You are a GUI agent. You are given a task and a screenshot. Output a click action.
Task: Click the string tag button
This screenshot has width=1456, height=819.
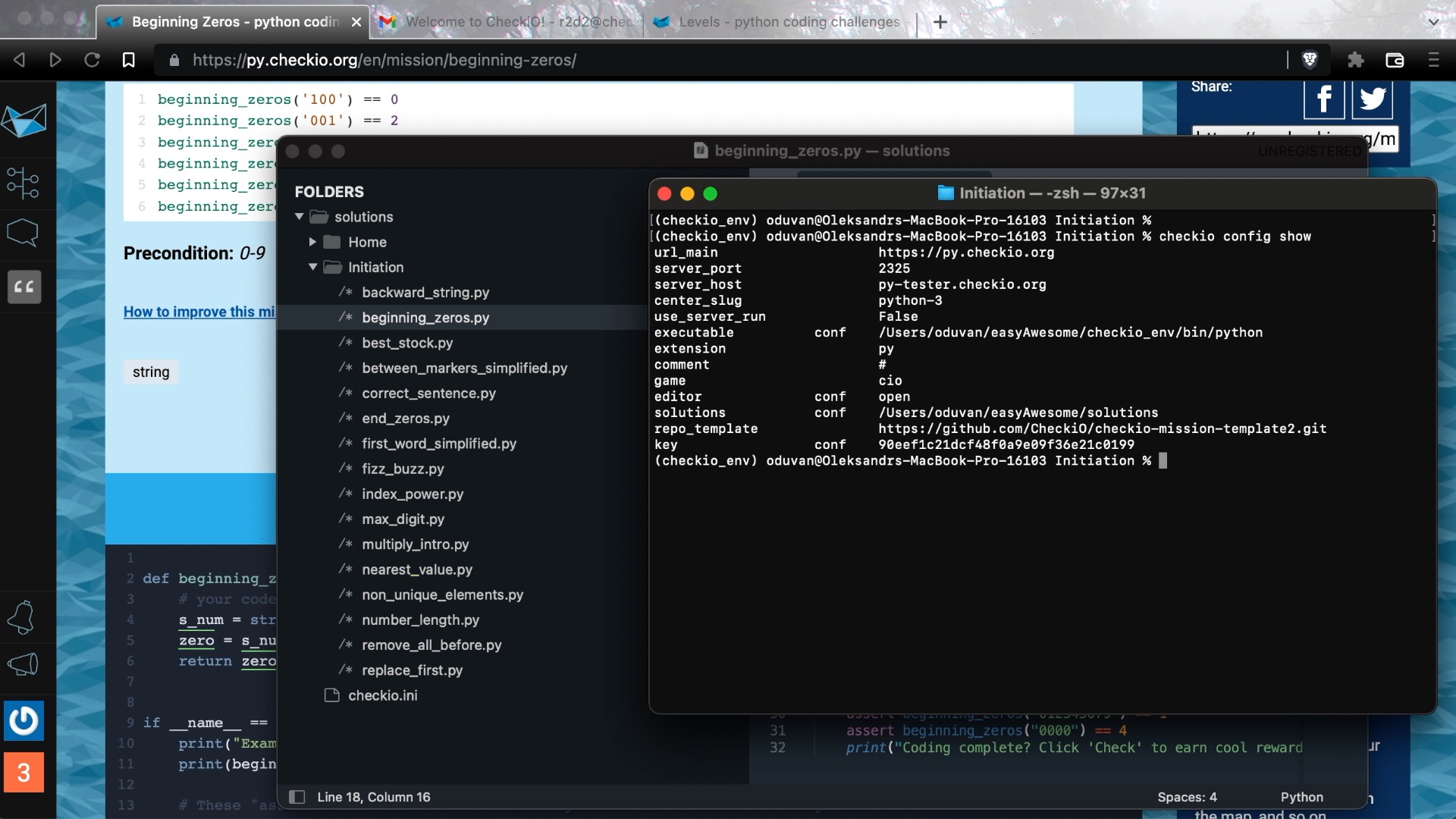(151, 372)
